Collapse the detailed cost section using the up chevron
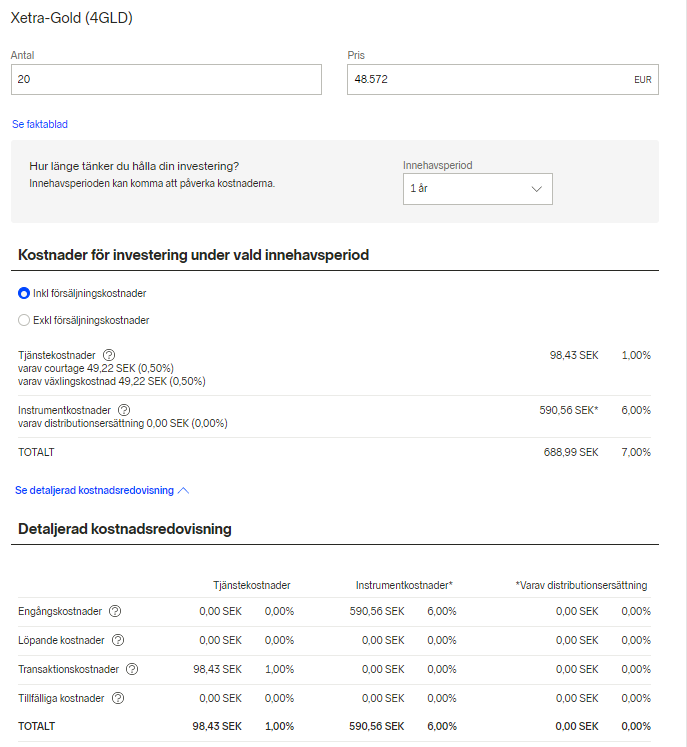 click(x=183, y=491)
